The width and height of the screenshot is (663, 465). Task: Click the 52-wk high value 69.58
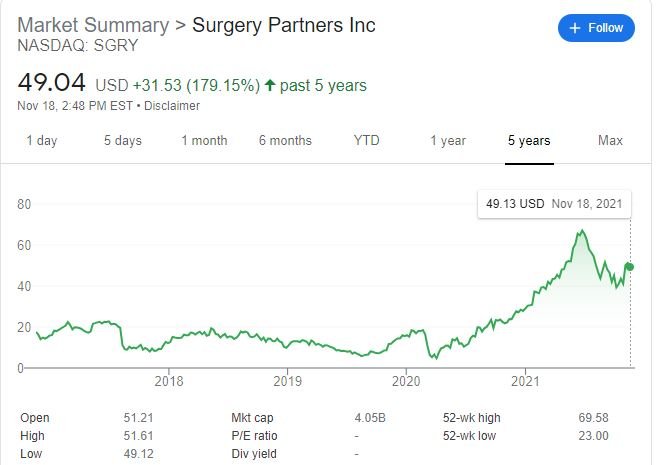coord(593,418)
